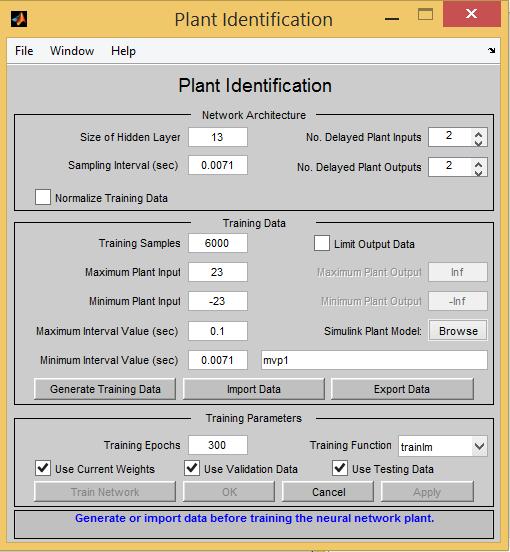Uncheck Use Validation Data
Viewport: 510px width, 552px height.
(192, 468)
